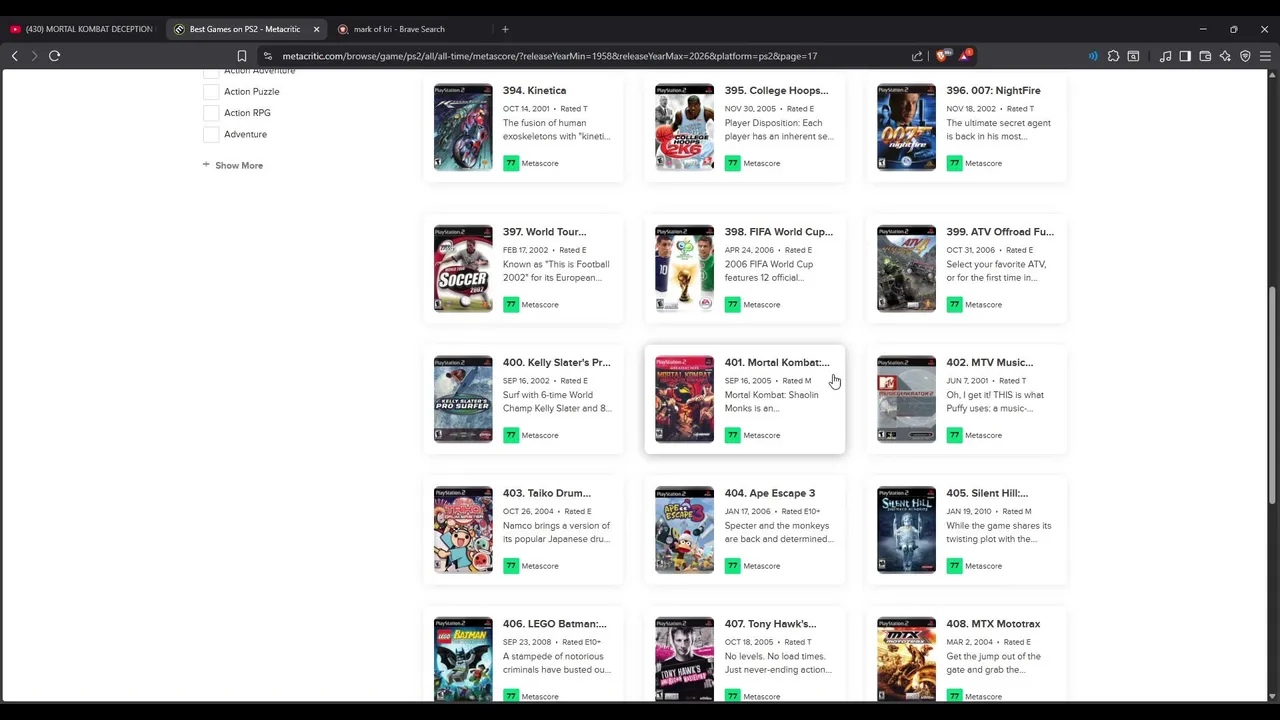Open the tab search toolbar icon
The width and height of the screenshot is (1280, 720).
tap(1133, 56)
